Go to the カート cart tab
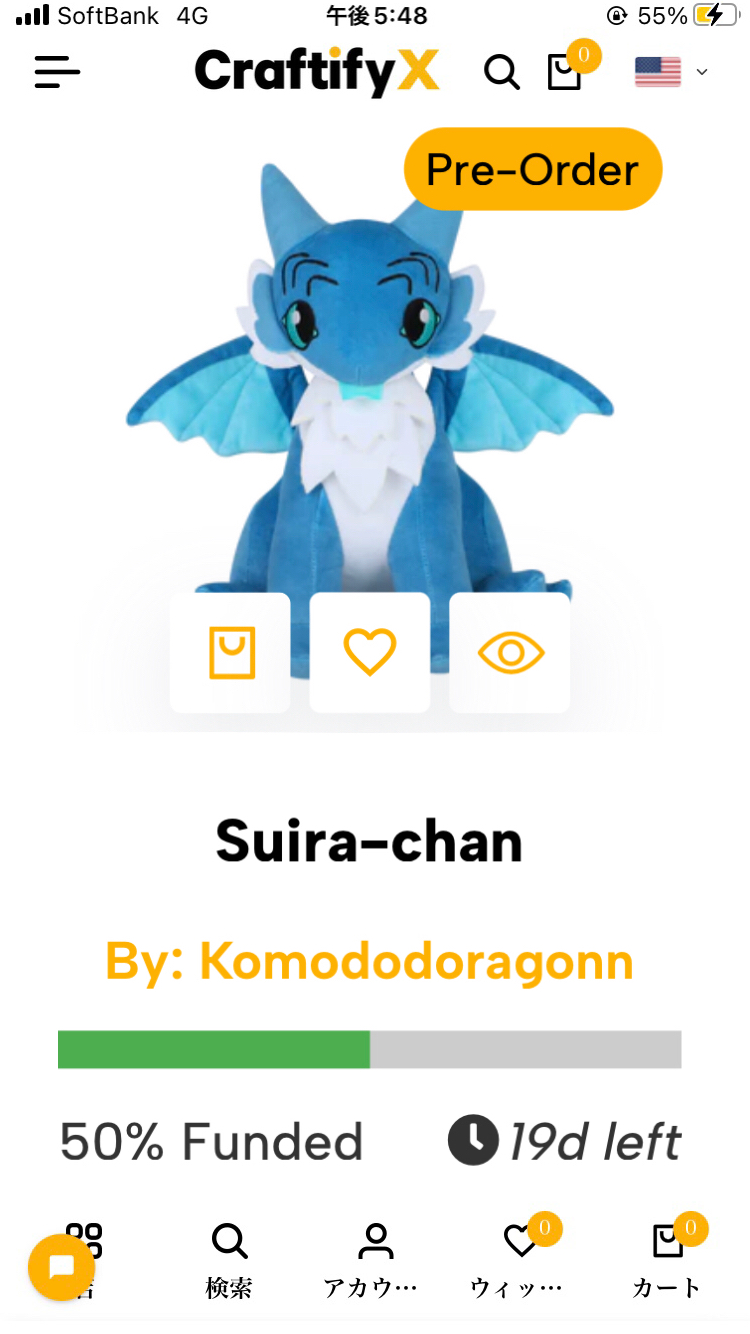The height and width of the screenshot is (1334, 750). pos(667,1260)
